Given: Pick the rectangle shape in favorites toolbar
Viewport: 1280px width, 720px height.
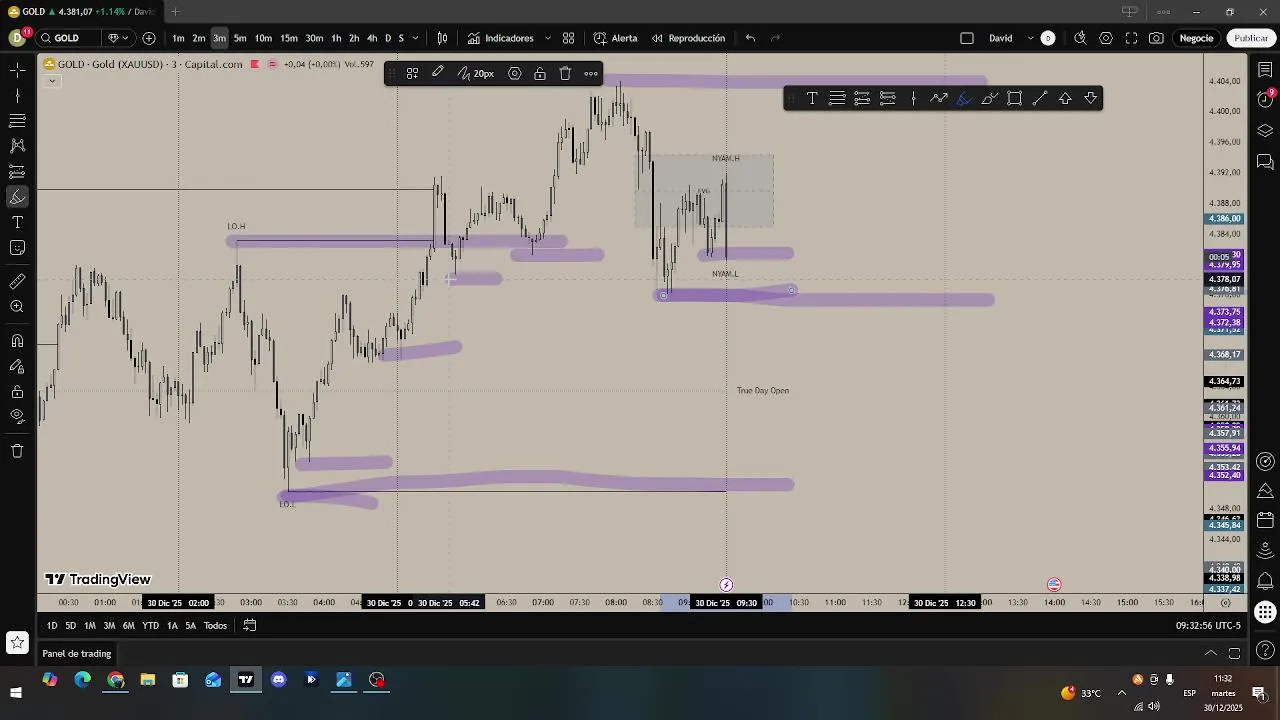Looking at the screenshot, I should 1014,98.
